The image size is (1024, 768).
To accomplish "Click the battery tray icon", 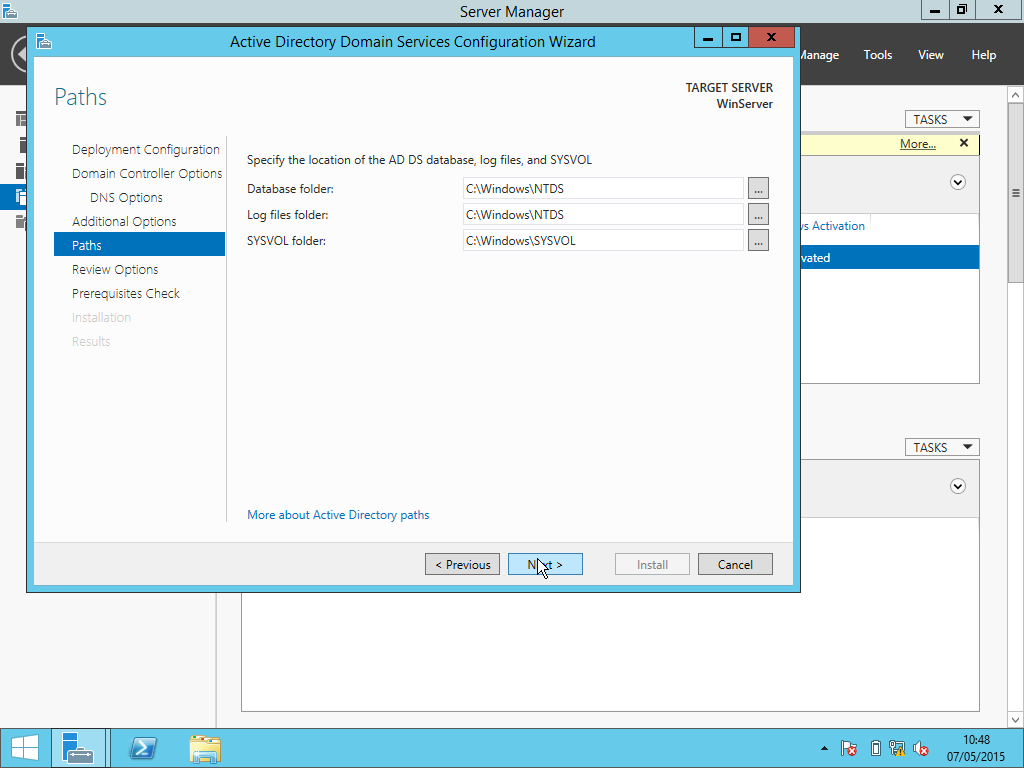I will pos(876,748).
